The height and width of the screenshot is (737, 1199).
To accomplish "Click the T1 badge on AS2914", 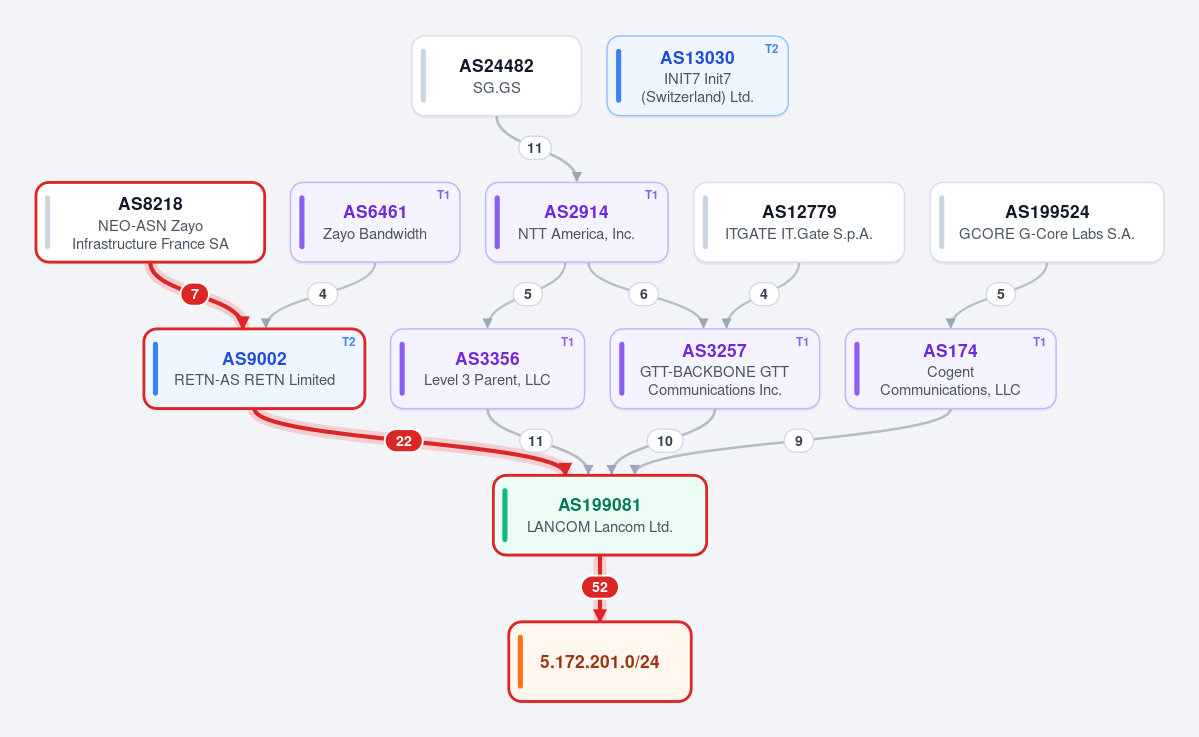I will pos(651,195).
